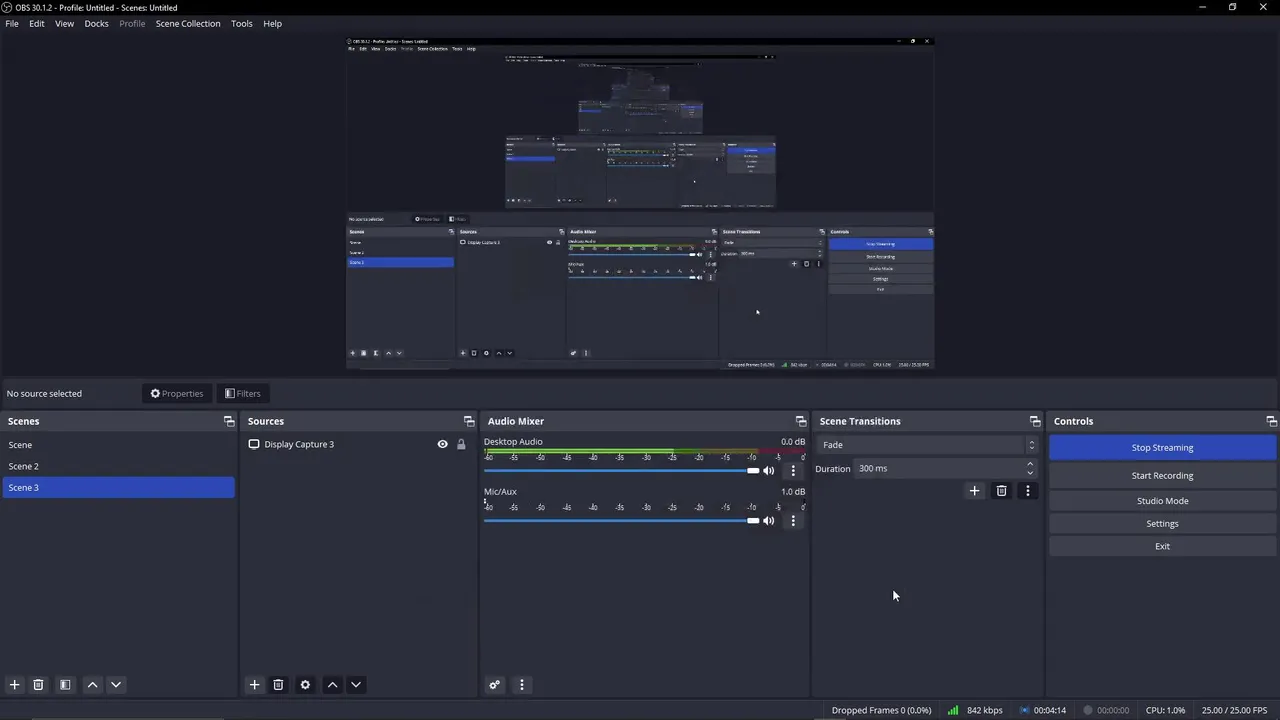Remove selected scene with trash icon
The width and height of the screenshot is (1280, 720).
[38, 685]
